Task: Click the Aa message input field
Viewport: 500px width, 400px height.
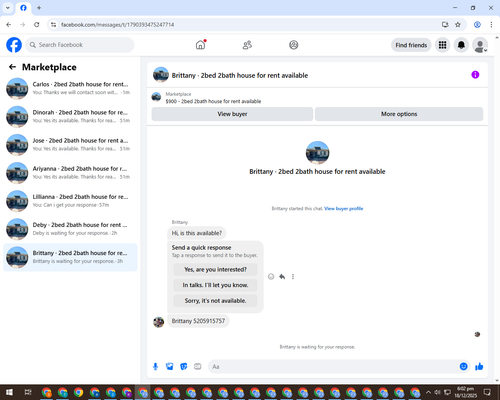Action: tap(333, 367)
